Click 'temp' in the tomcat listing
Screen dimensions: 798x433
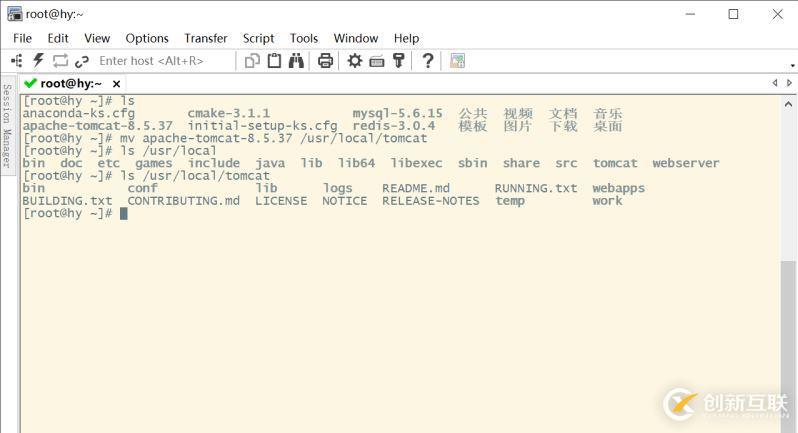[510, 201]
